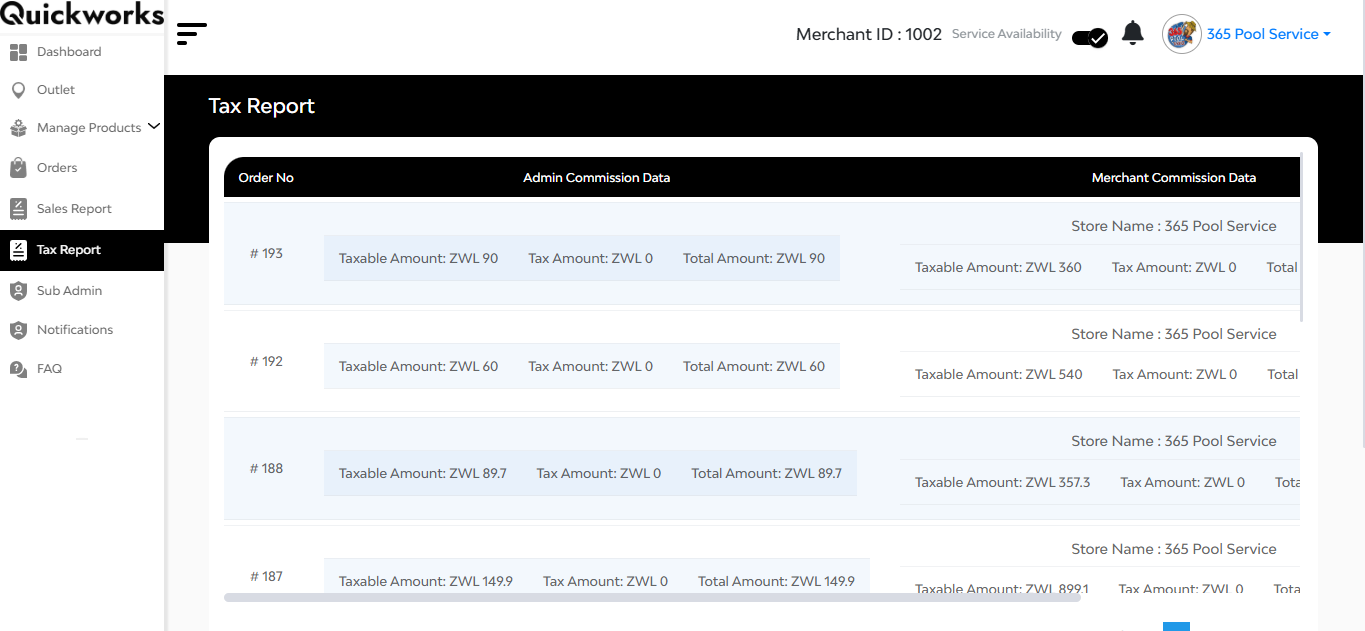Viewport: 1365px width, 631px height.
Task: Select order number # 188
Action: point(266,469)
